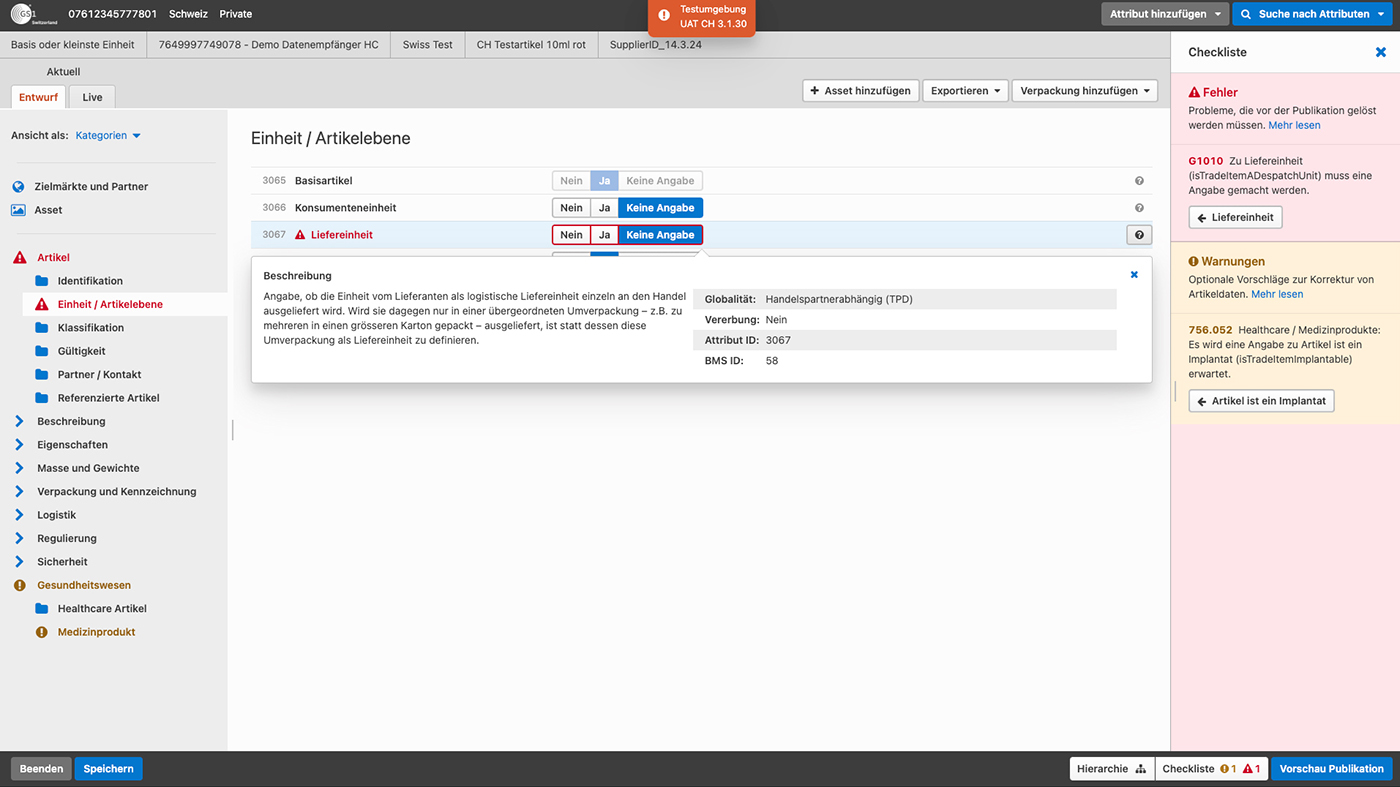Open the Exportieren dropdown

965,91
